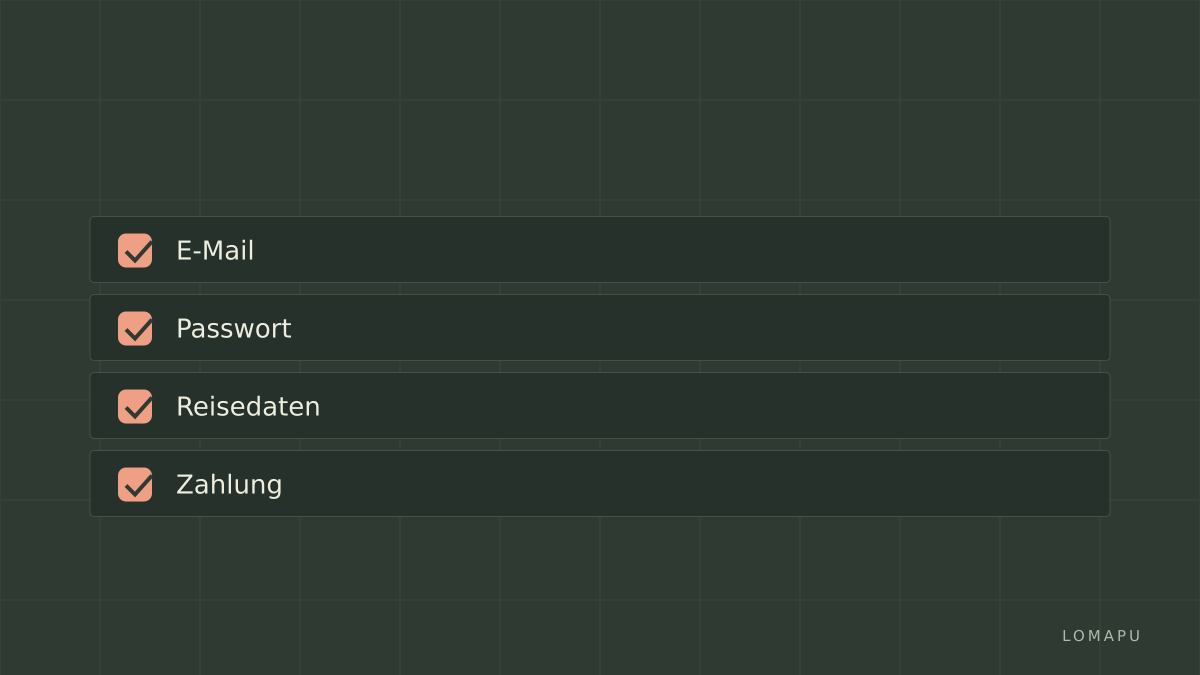Click the checkmark icon beside Passwort
The width and height of the screenshot is (1200, 675).
138,327
